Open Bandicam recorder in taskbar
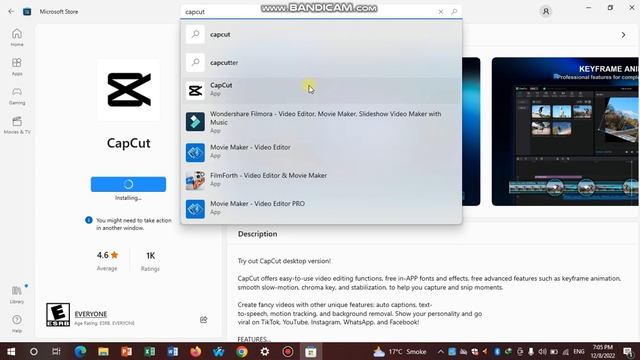The width and height of the screenshot is (640, 360). [288, 351]
